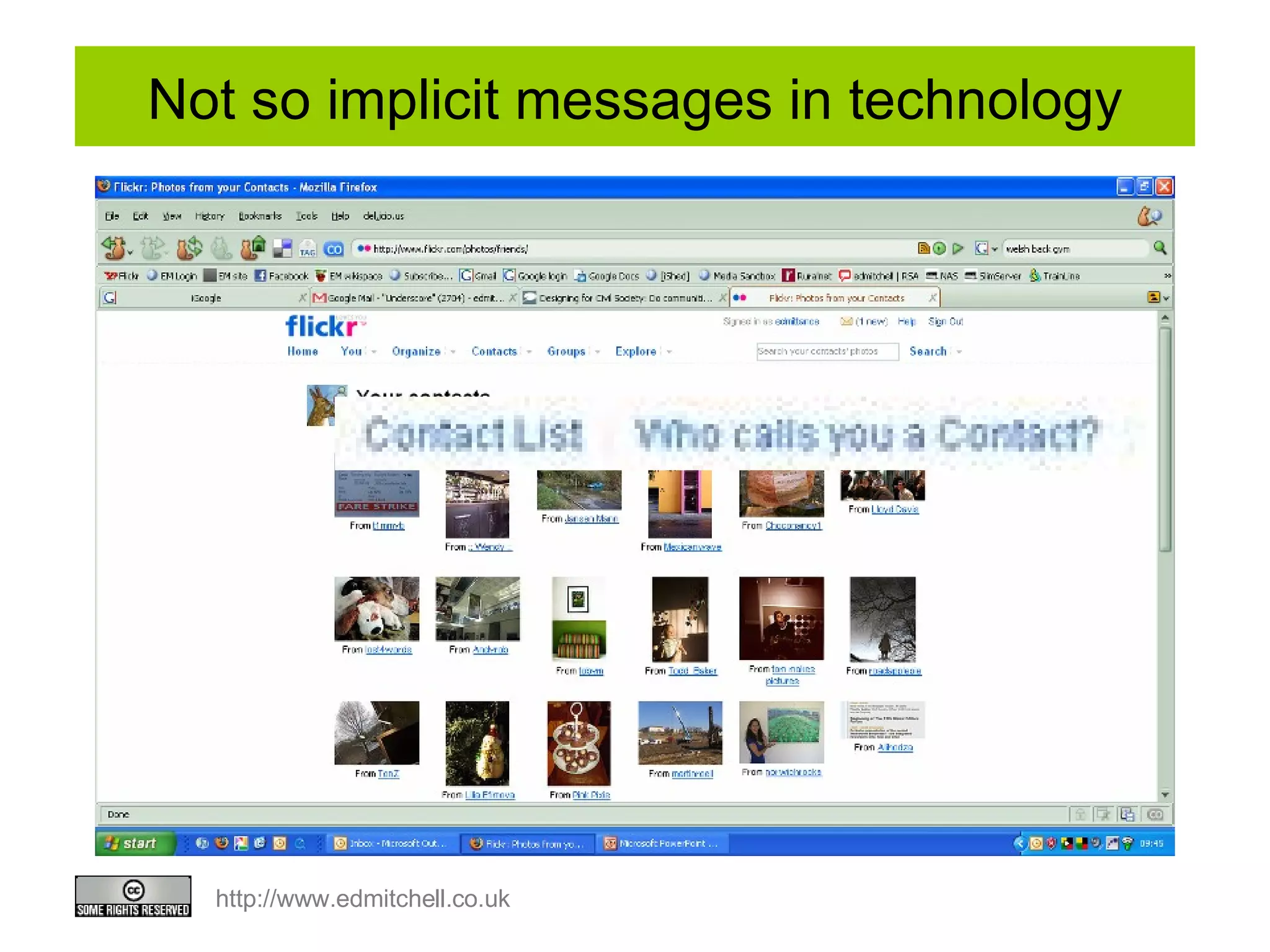Expand the Explore menu arrow

coord(669,352)
